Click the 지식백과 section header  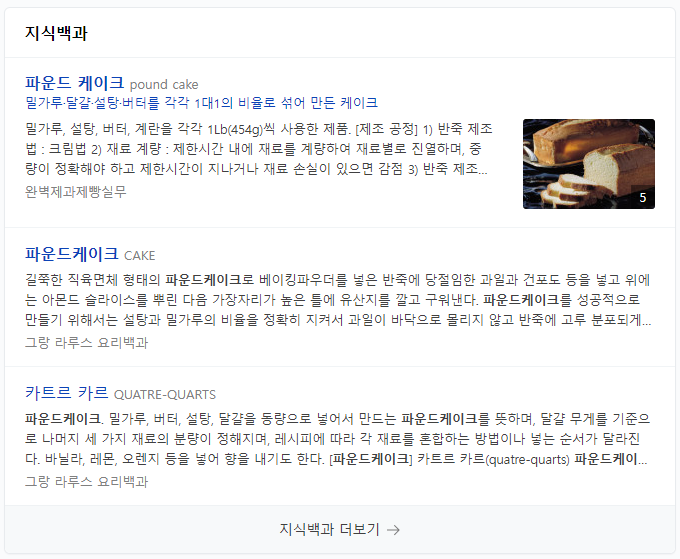point(56,33)
